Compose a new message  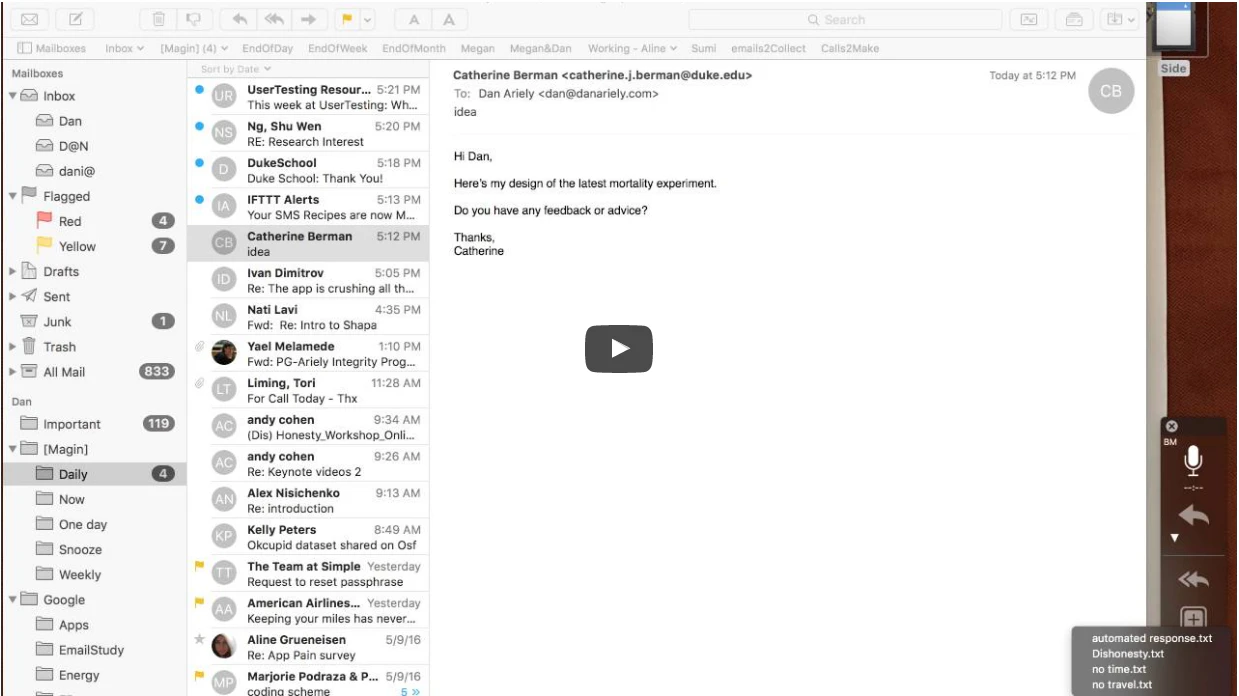click(76, 19)
